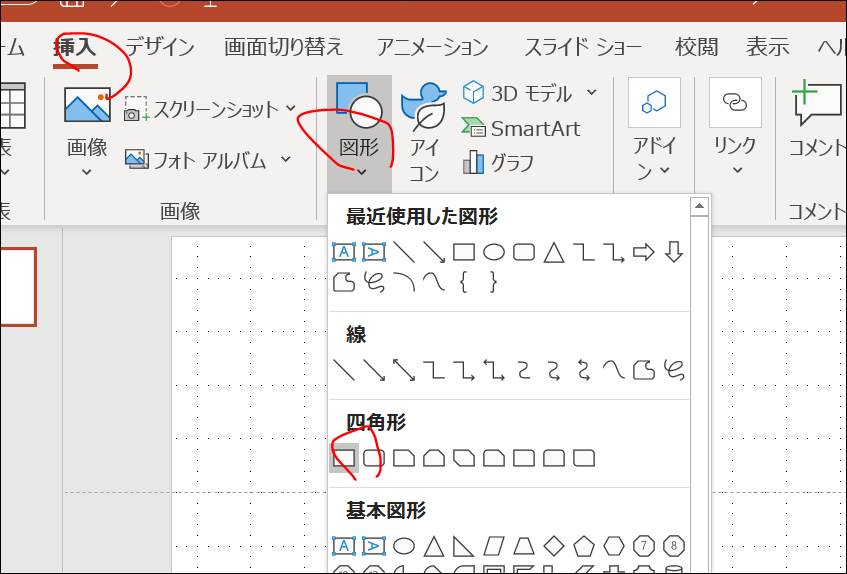Choose the curved connector without arrows under 線

524,370
